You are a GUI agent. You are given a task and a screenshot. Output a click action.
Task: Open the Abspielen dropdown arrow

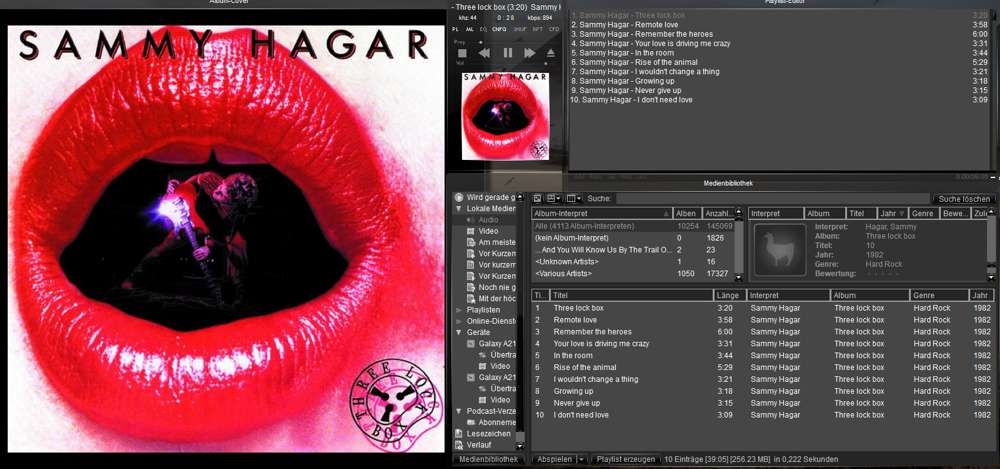click(x=581, y=459)
